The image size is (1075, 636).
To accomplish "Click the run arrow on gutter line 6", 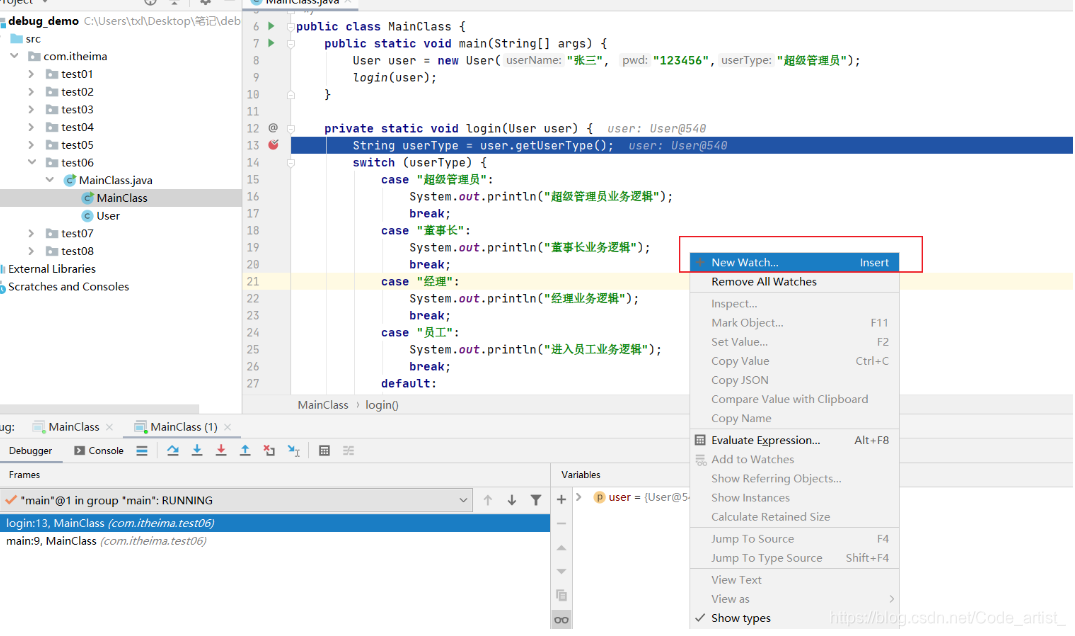I will [x=271, y=26].
